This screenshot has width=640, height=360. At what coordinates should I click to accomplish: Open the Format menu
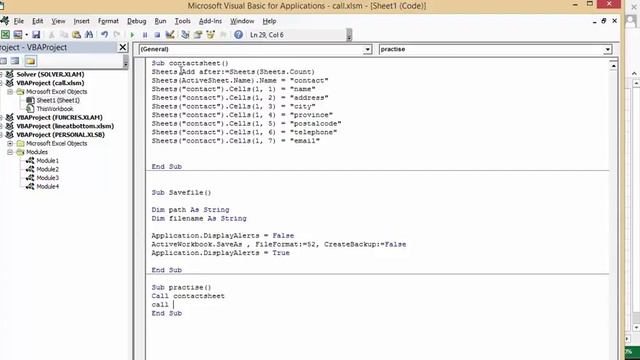click(108, 21)
